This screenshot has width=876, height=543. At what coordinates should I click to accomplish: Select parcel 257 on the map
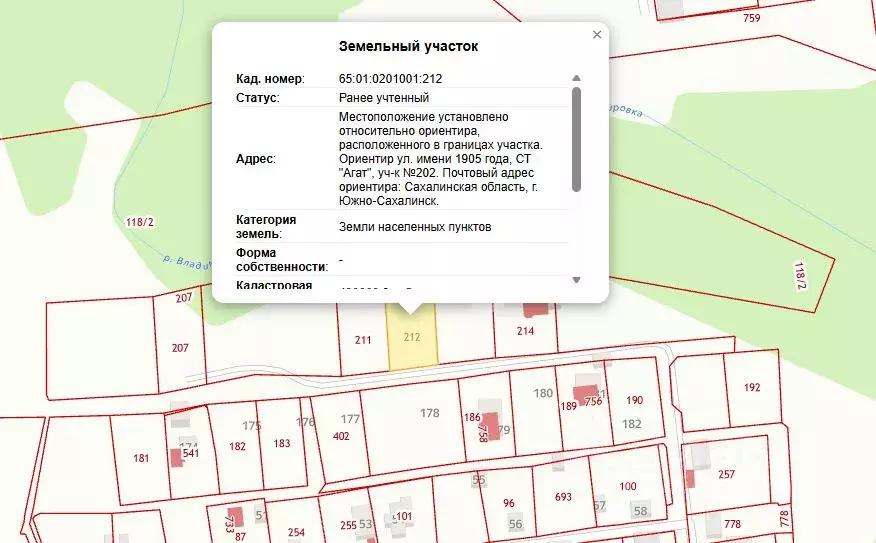tap(727, 474)
